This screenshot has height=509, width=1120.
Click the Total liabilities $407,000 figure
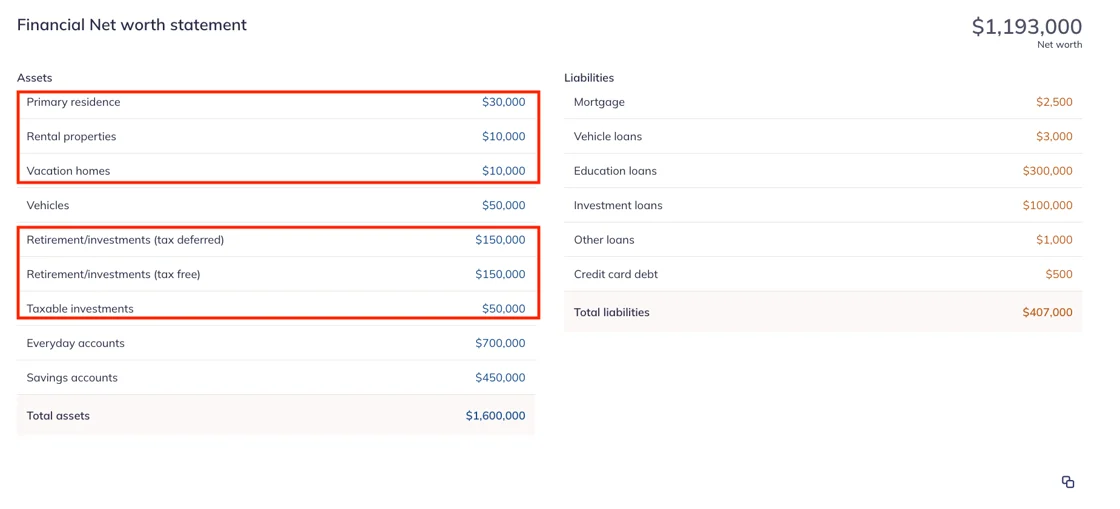[1048, 312]
